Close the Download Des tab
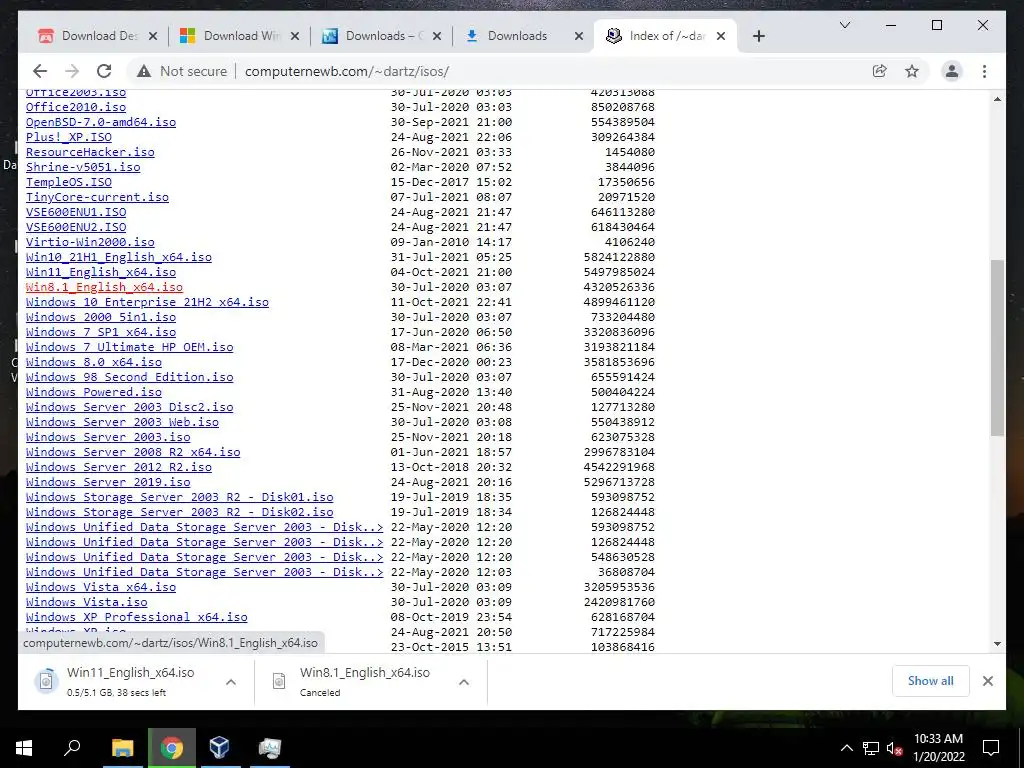This screenshot has width=1024, height=768. [153, 36]
